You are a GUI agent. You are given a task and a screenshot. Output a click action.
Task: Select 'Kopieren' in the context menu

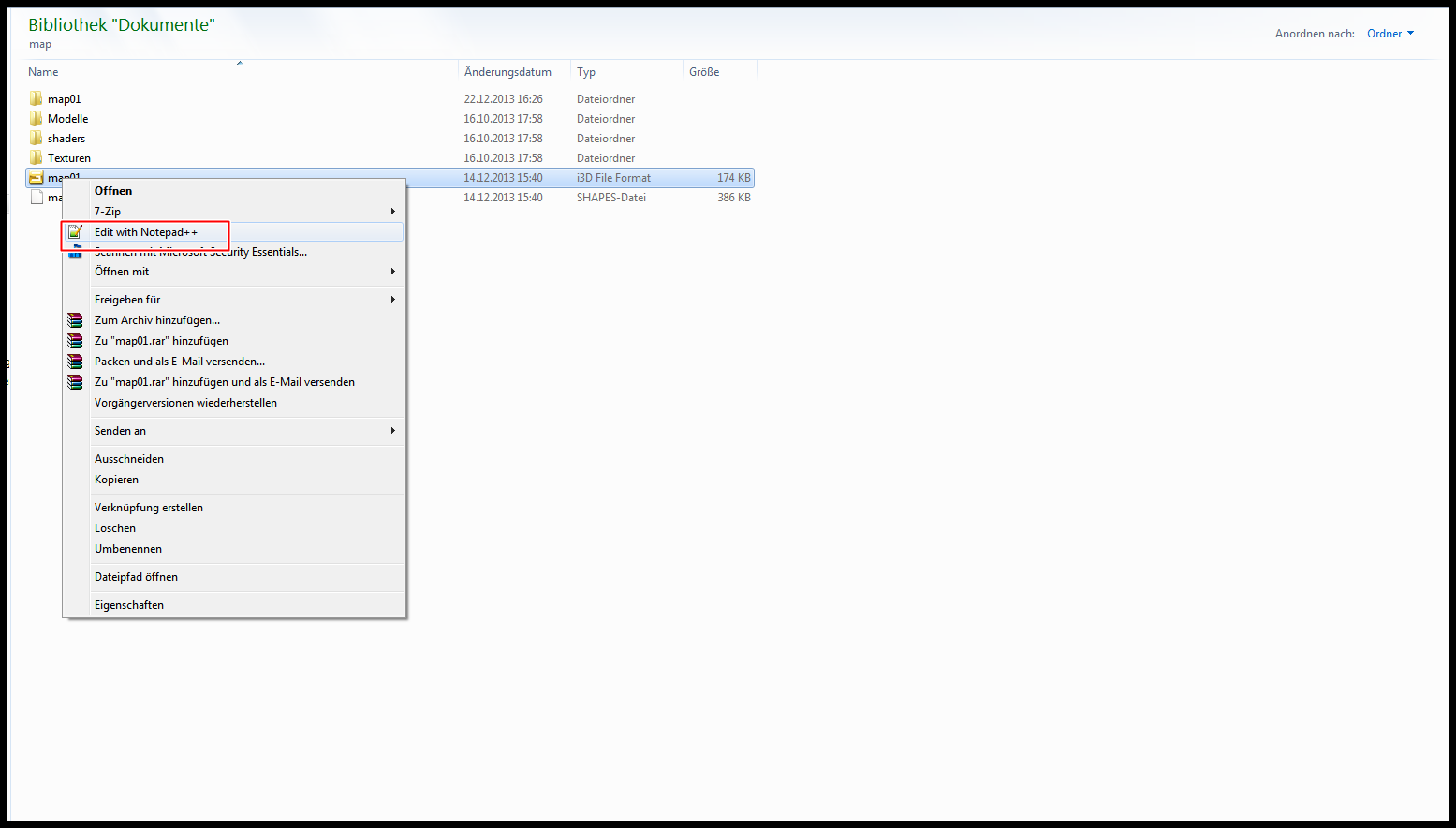pos(116,480)
